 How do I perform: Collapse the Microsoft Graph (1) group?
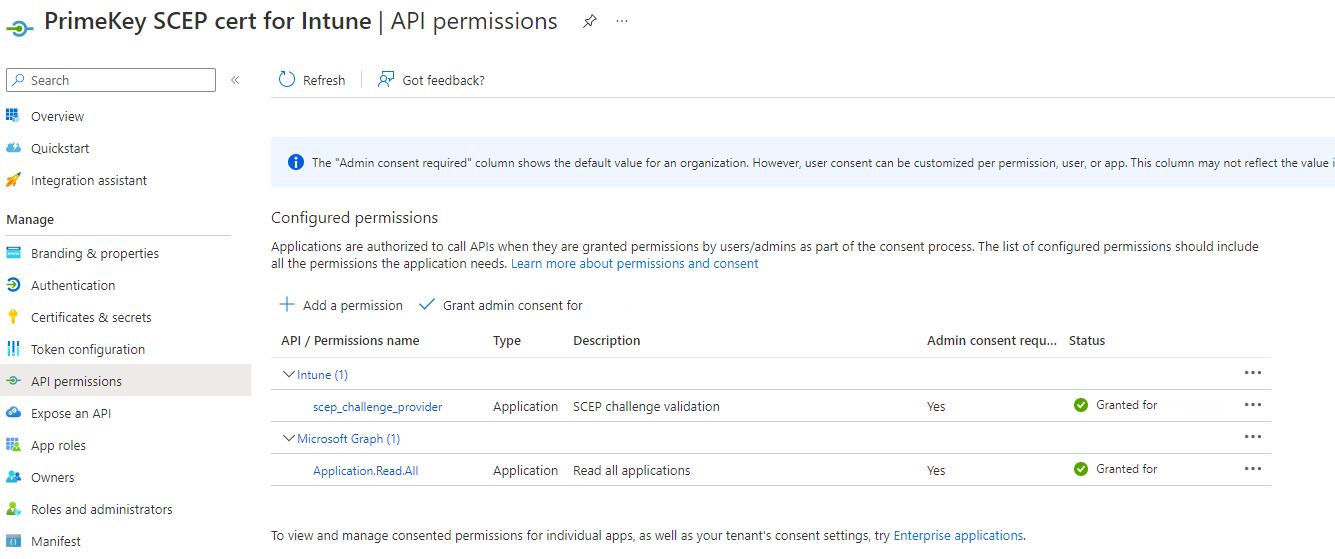[x=289, y=438]
